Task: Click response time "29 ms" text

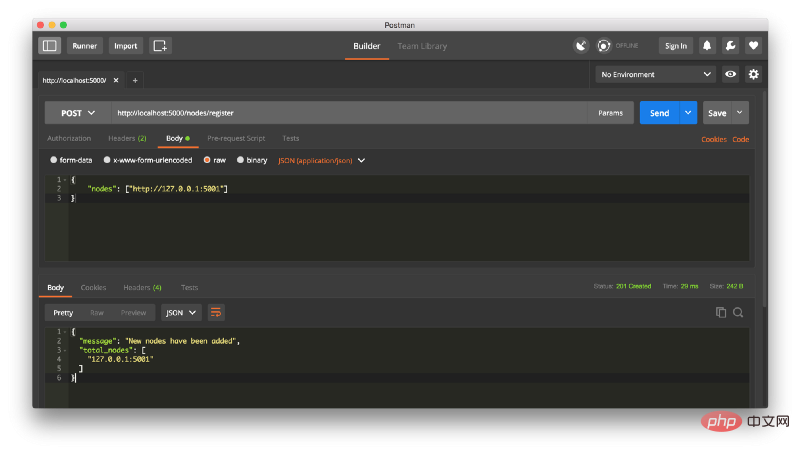Action: 689,286
